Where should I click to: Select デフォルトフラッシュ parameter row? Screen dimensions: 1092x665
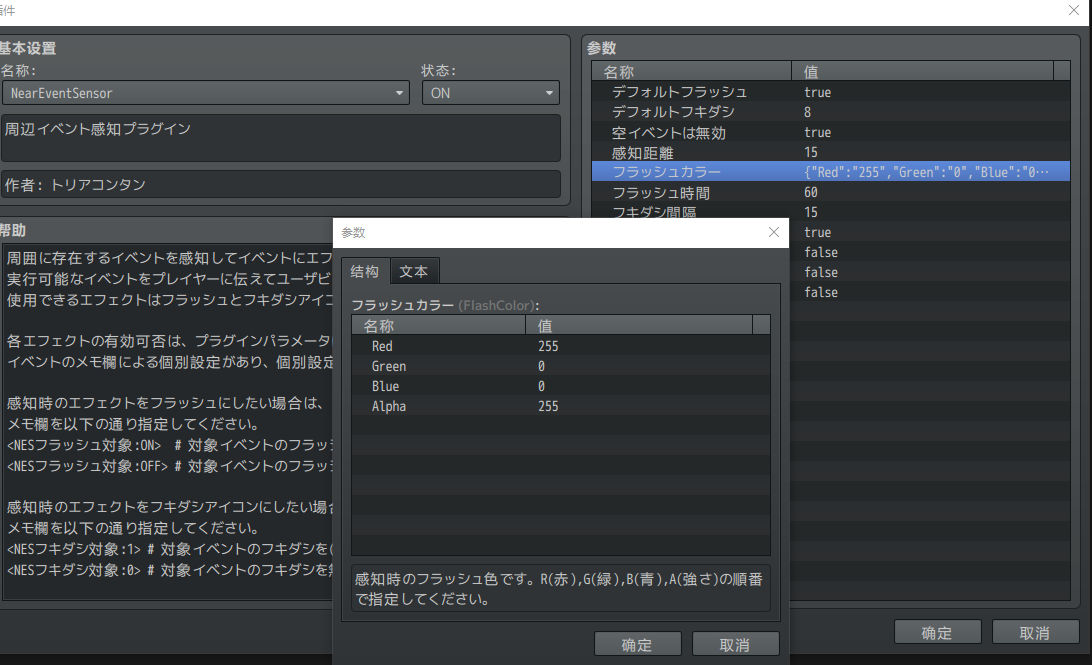[830, 92]
